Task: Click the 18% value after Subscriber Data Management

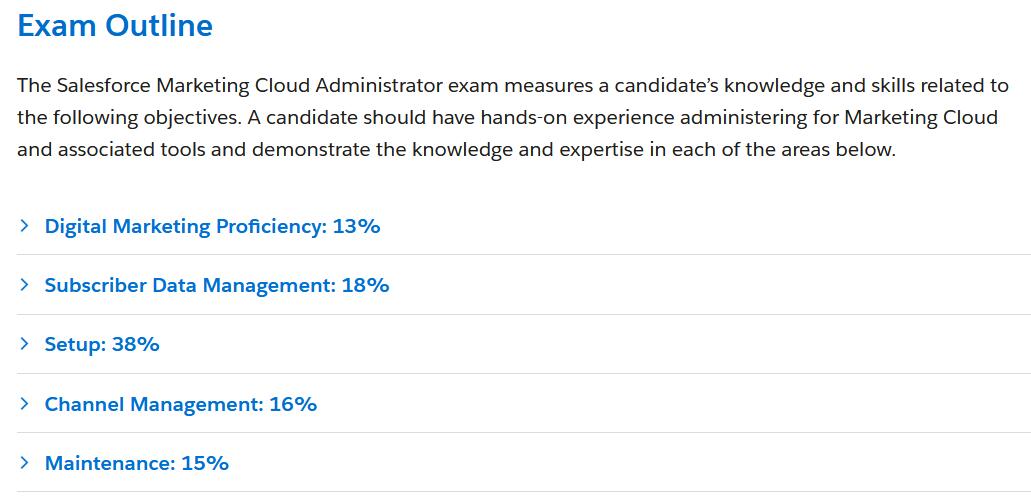Action: point(366,285)
